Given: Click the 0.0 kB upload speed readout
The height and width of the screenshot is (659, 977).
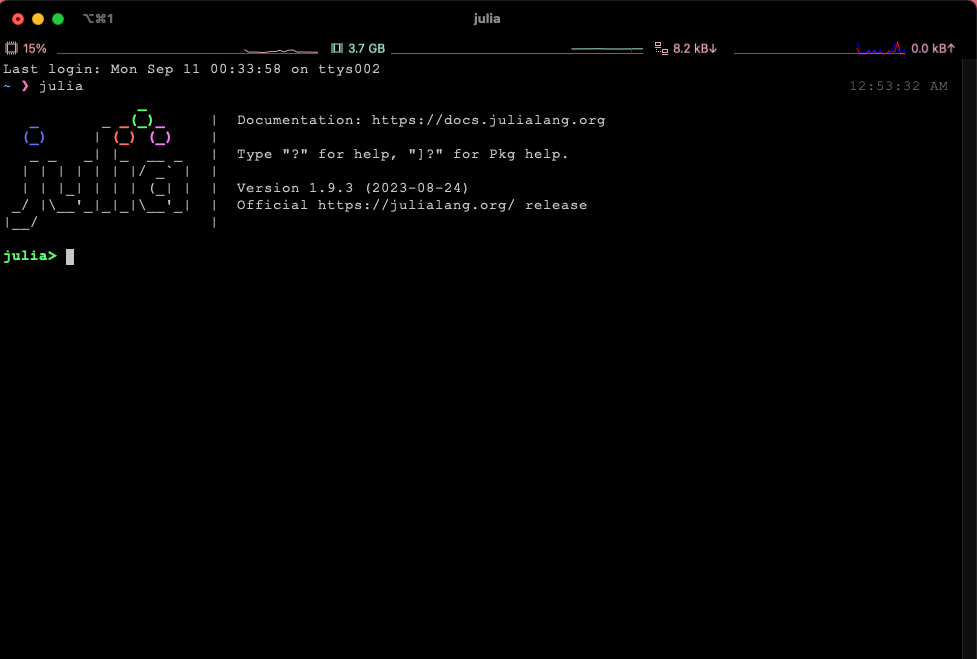Looking at the screenshot, I should [x=933, y=49].
